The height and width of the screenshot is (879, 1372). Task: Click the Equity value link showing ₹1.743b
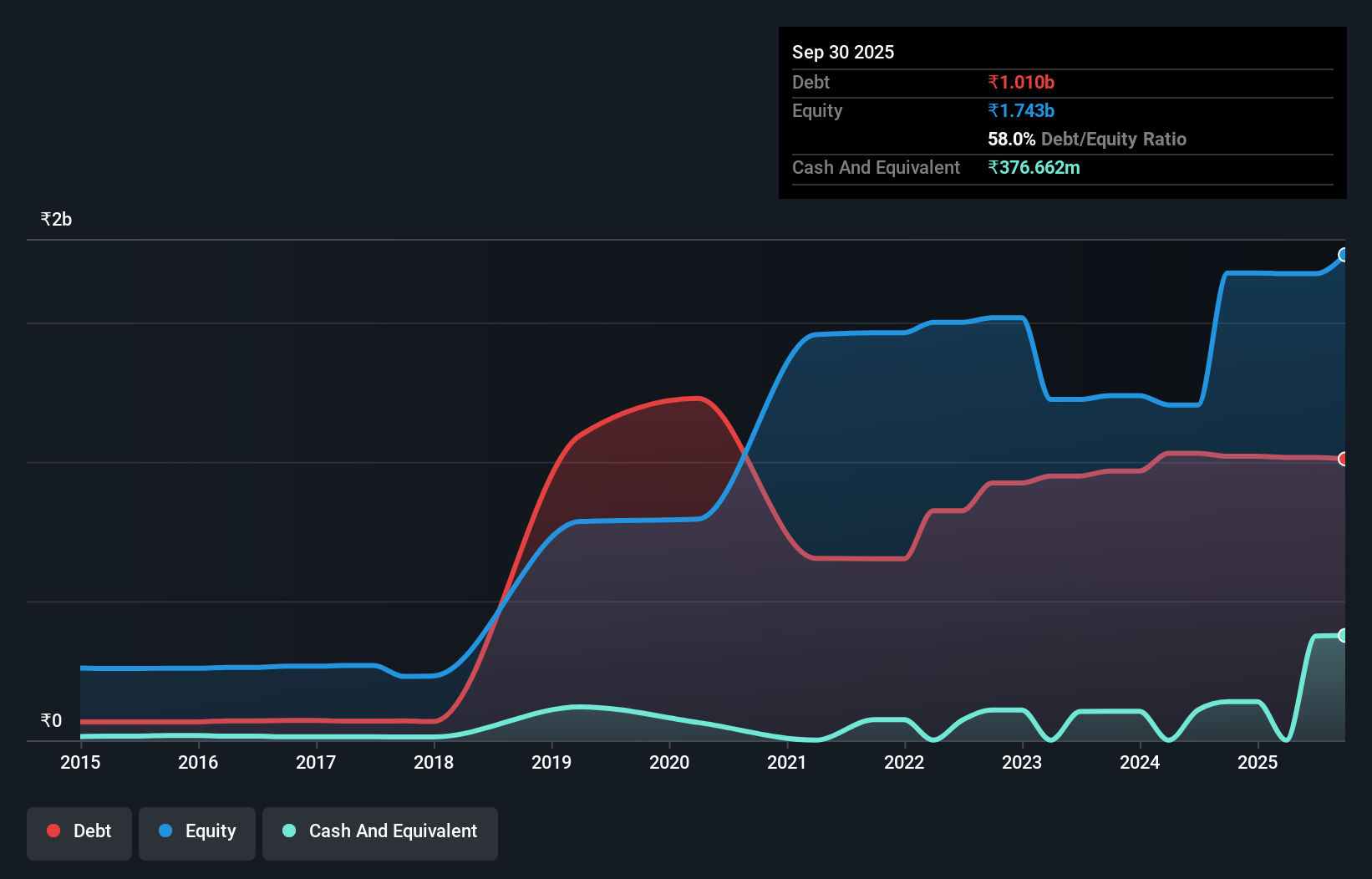tap(1021, 109)
